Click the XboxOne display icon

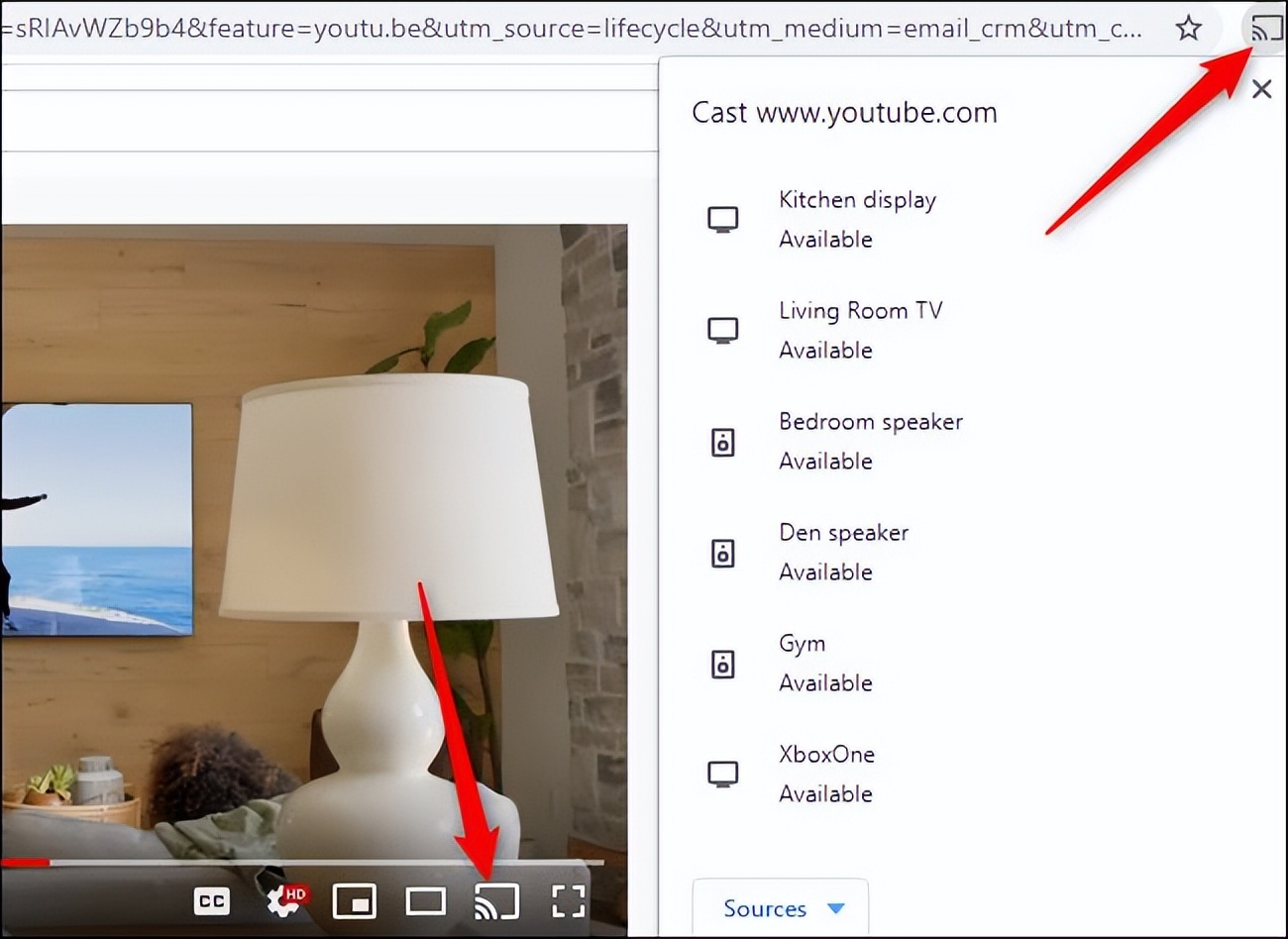(x=723, y=774)
